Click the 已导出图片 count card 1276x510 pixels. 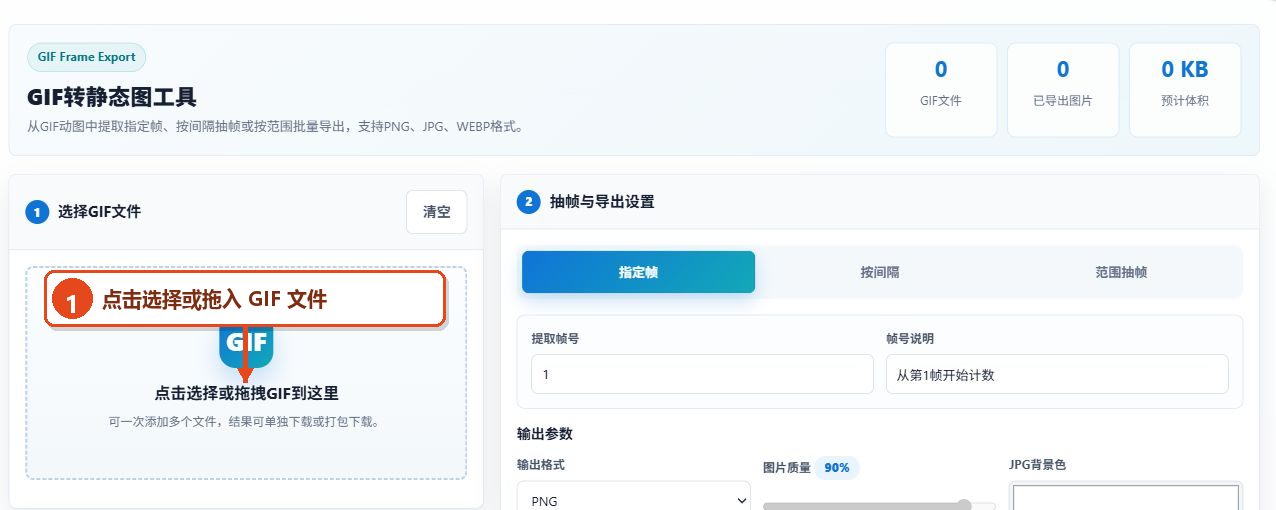pos(1063,90)
